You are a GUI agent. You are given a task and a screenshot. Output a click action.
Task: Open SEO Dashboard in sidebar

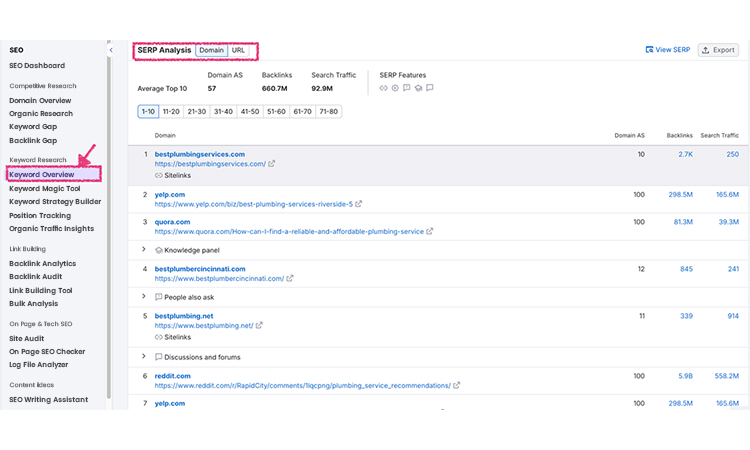point(37,66)
